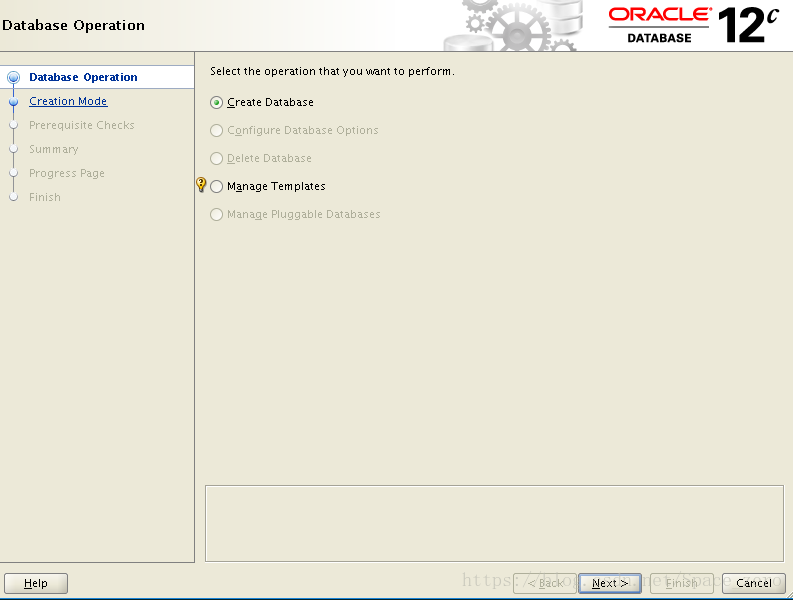Image resolution: width=793 pixels, height=600 pixels.
Task: Click the Prerequisite Checks step
Action: (81, 125)
